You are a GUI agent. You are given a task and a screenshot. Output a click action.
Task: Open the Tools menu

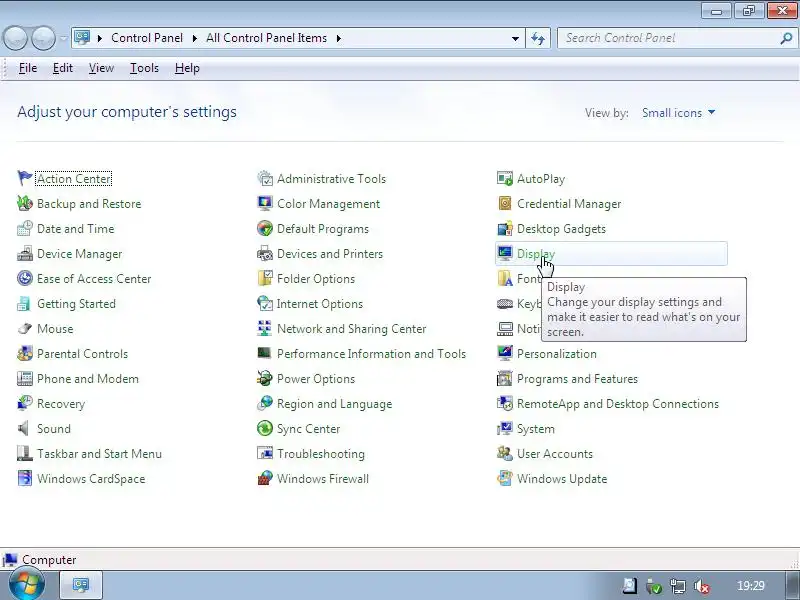click(x=144, y=68)
